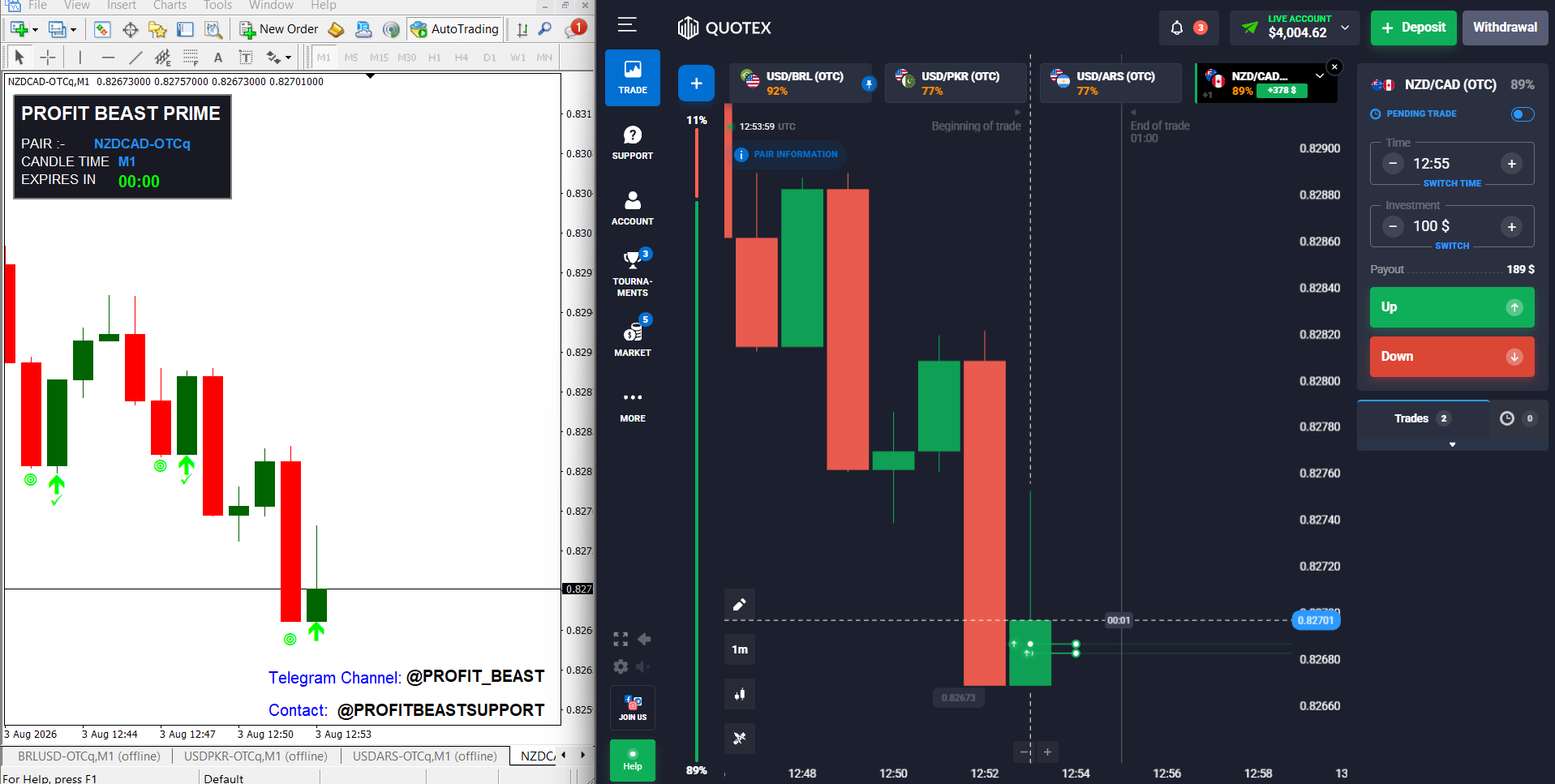Place an Up trade
This screenshot has width=1555, height=784.
point(1452,307)
